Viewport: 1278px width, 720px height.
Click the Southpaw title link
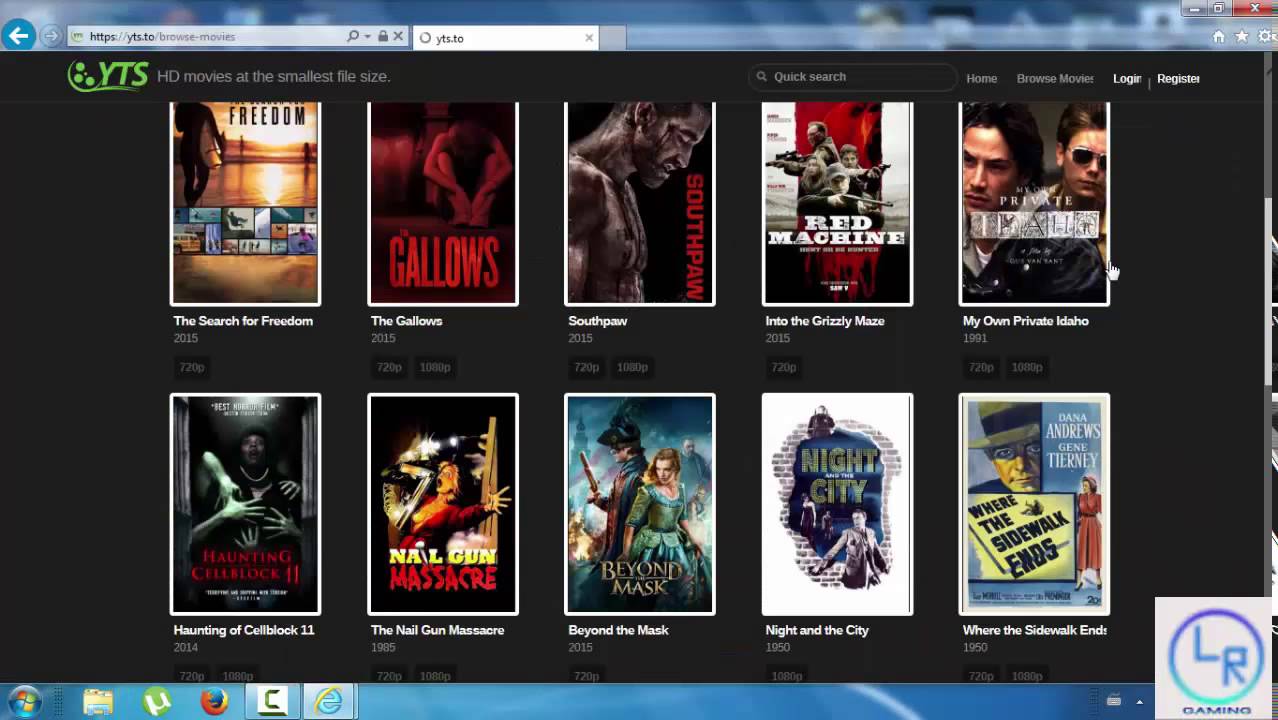pos(598,321)
